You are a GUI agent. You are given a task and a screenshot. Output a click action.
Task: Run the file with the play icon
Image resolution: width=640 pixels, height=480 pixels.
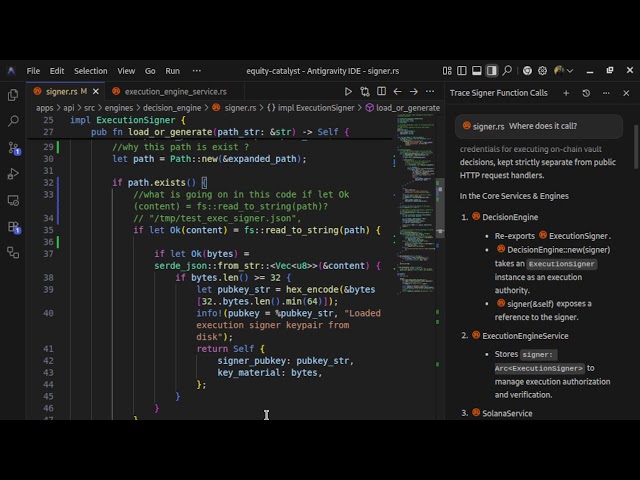(348, 91)
